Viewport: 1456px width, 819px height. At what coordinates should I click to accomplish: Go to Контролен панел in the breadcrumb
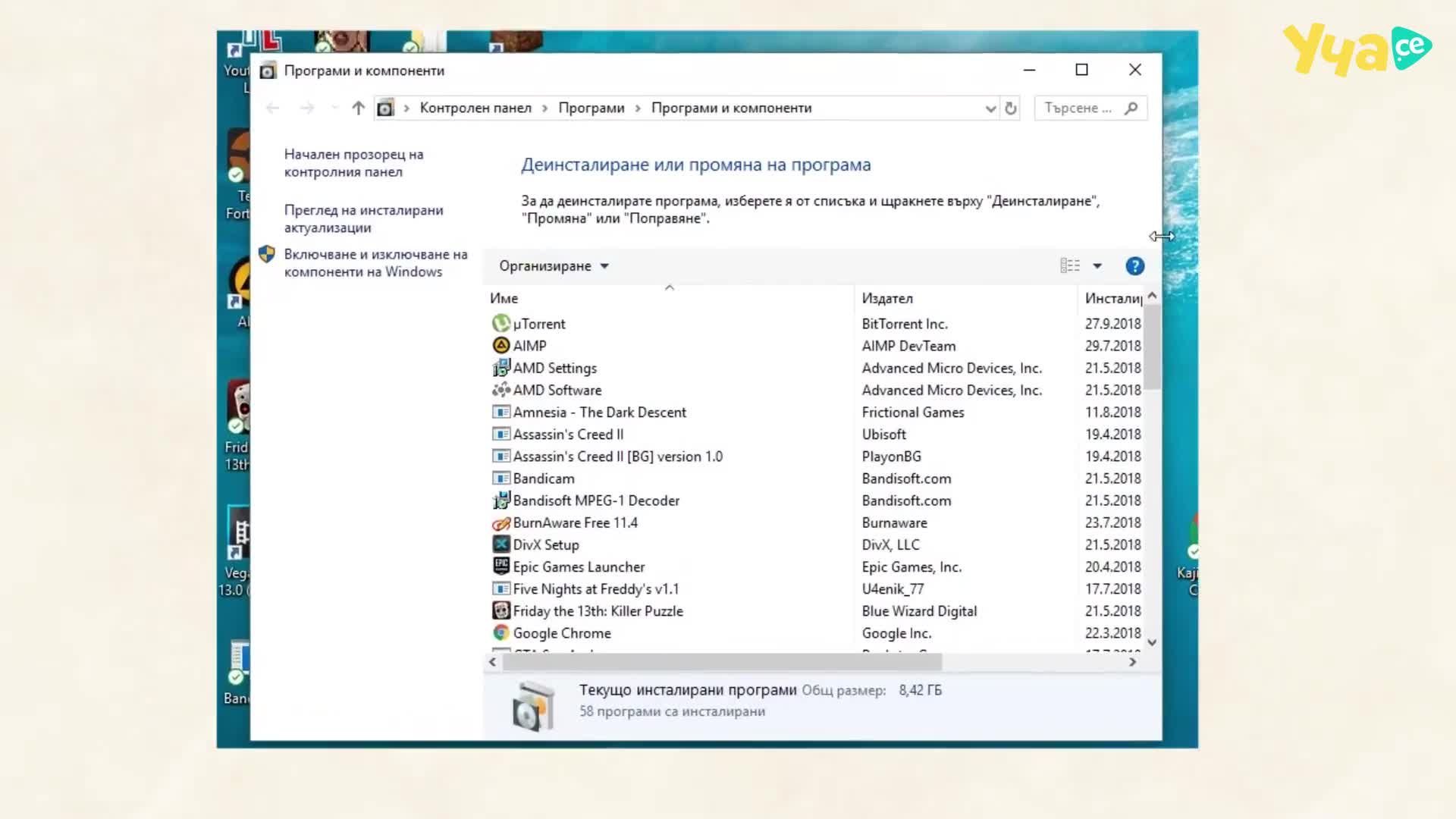475,108
